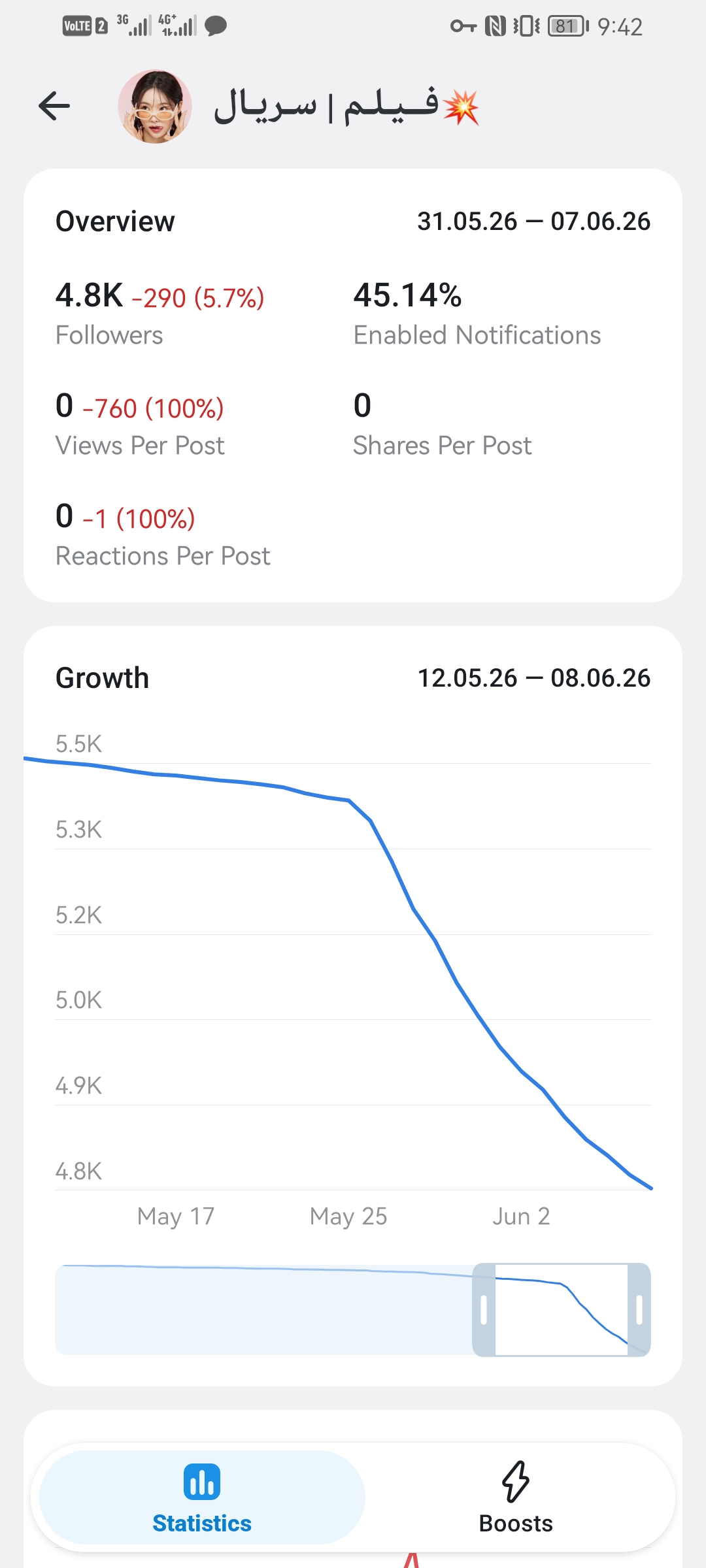Tap the battery indicator in status bar
The height and width of the screenshot is (1568, 706).
[568, 26]
